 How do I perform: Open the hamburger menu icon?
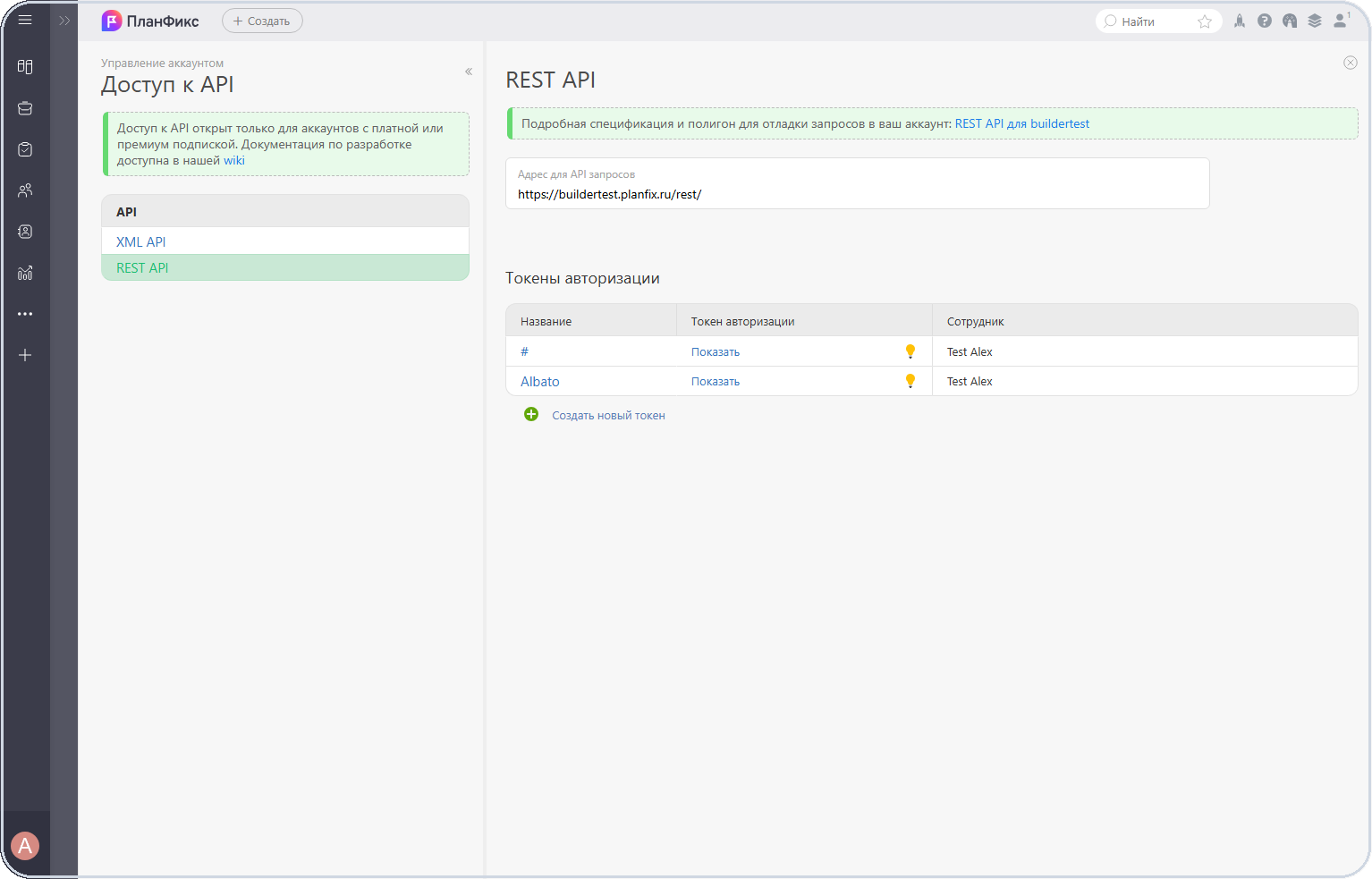(25, 20)
